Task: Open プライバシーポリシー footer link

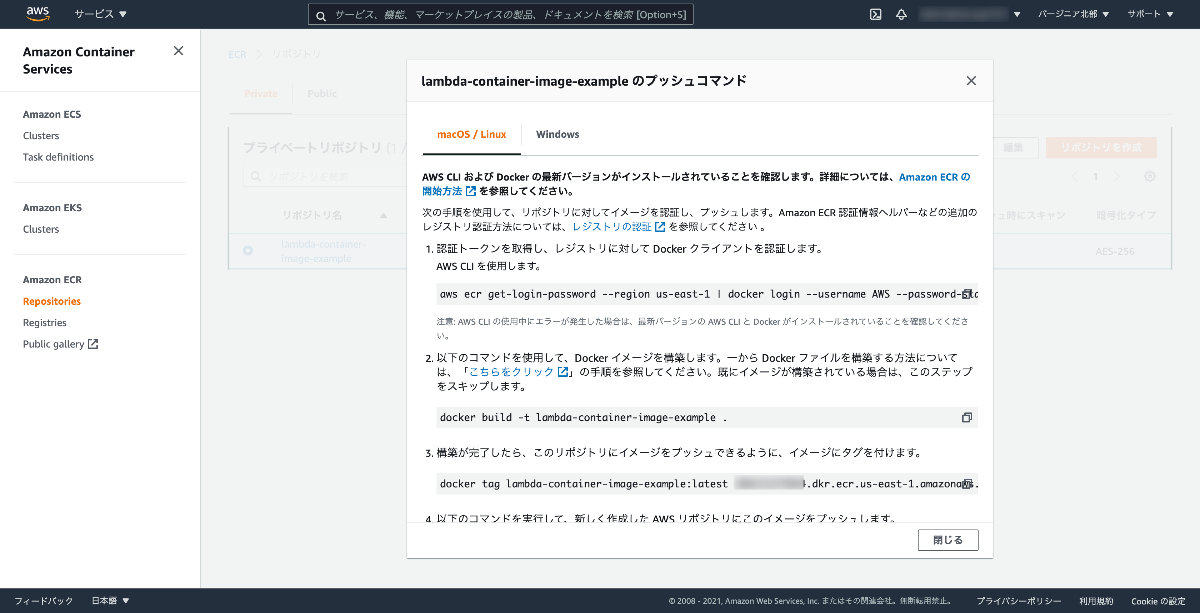Action: [1019, 601]
